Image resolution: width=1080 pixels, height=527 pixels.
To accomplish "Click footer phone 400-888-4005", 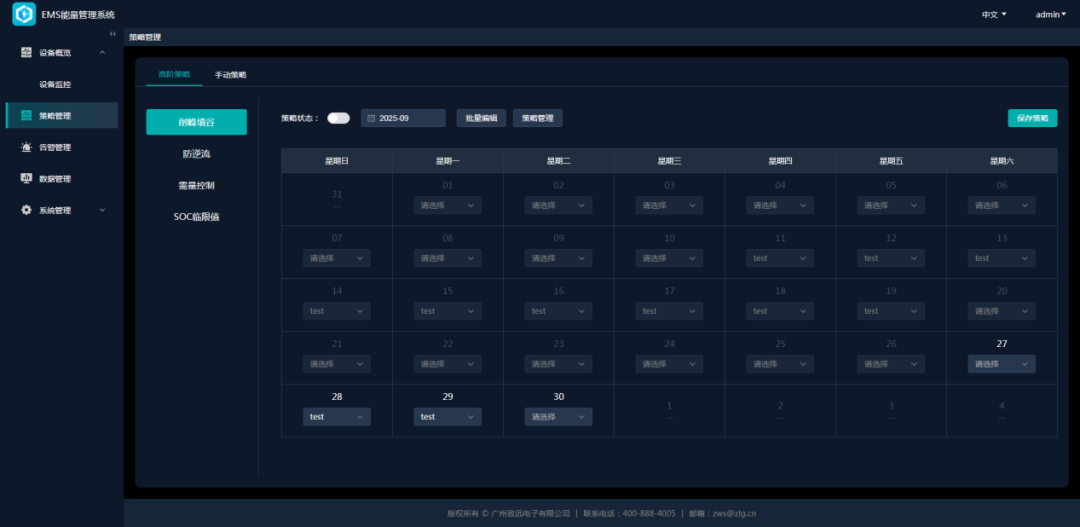I will tap(649, 513).
